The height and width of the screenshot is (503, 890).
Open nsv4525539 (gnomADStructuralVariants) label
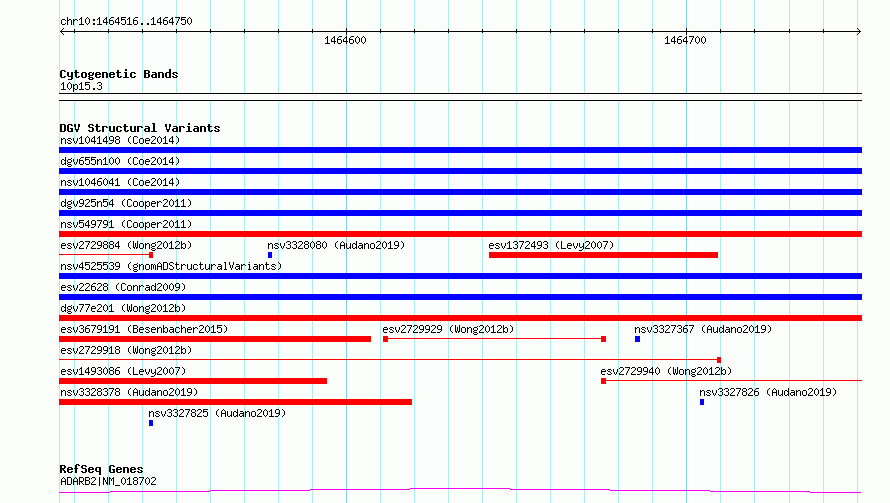click(x=171, y=266)
